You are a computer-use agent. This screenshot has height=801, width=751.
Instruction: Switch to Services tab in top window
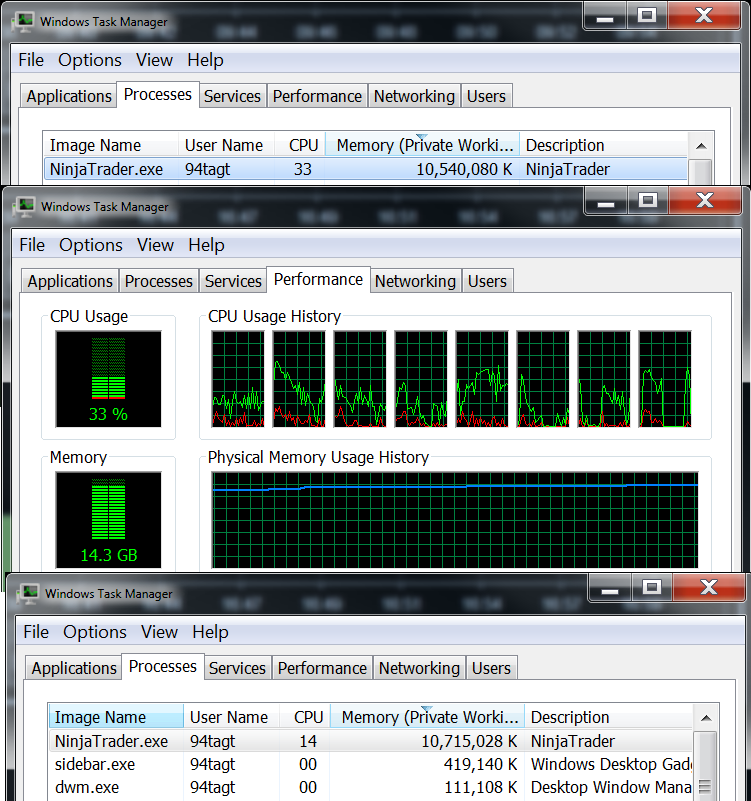point(232,96)
